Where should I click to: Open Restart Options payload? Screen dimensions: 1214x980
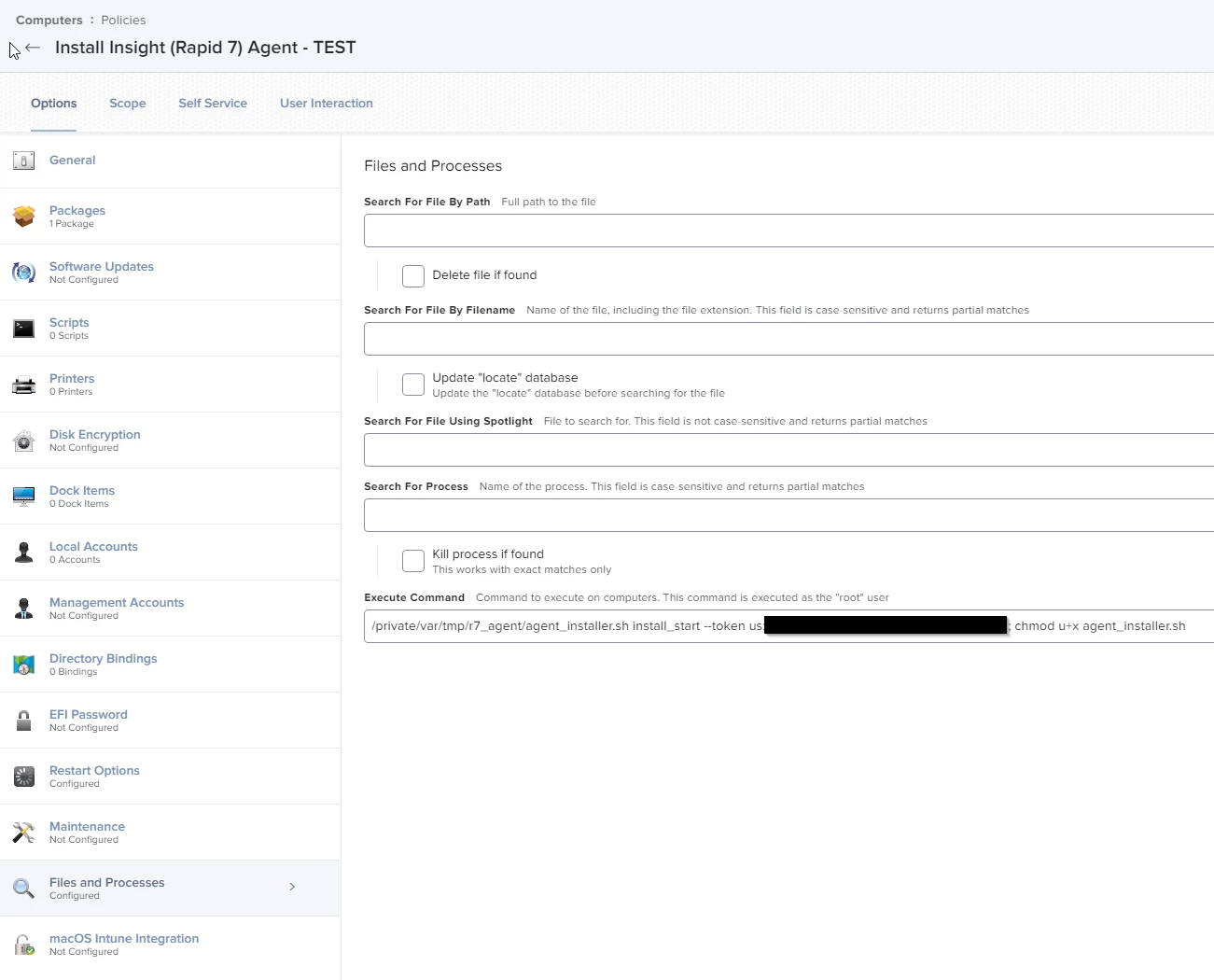tap(170, 777)
